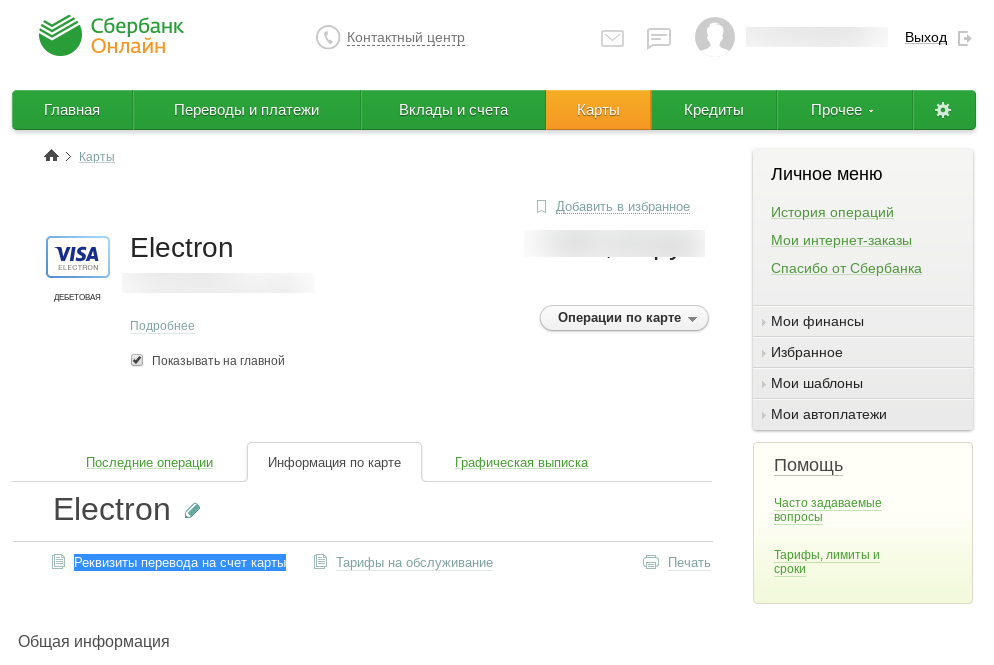Go to the Главная menu item
This screenshot has width=994, height=665.
[72, 110]
